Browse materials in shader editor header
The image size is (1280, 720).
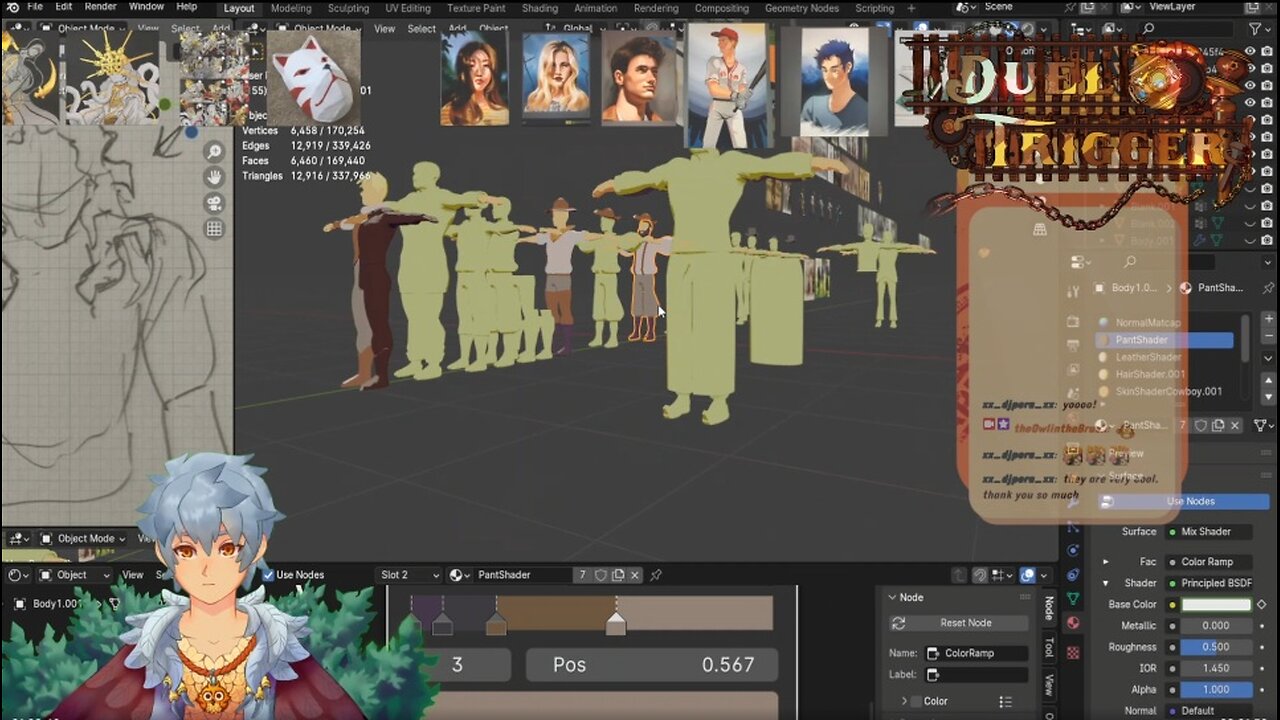tap(460, 575)
